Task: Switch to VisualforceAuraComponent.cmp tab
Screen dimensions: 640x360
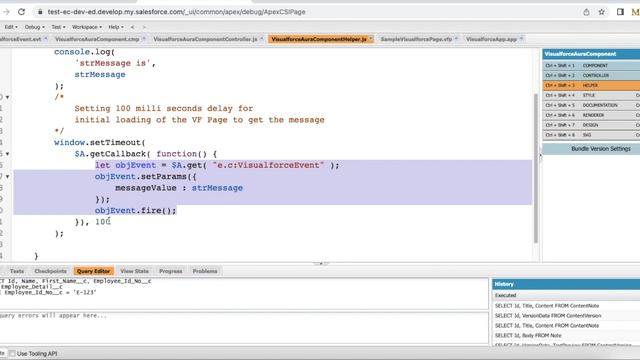Action: pyautogui.click(x=97, y=39)
